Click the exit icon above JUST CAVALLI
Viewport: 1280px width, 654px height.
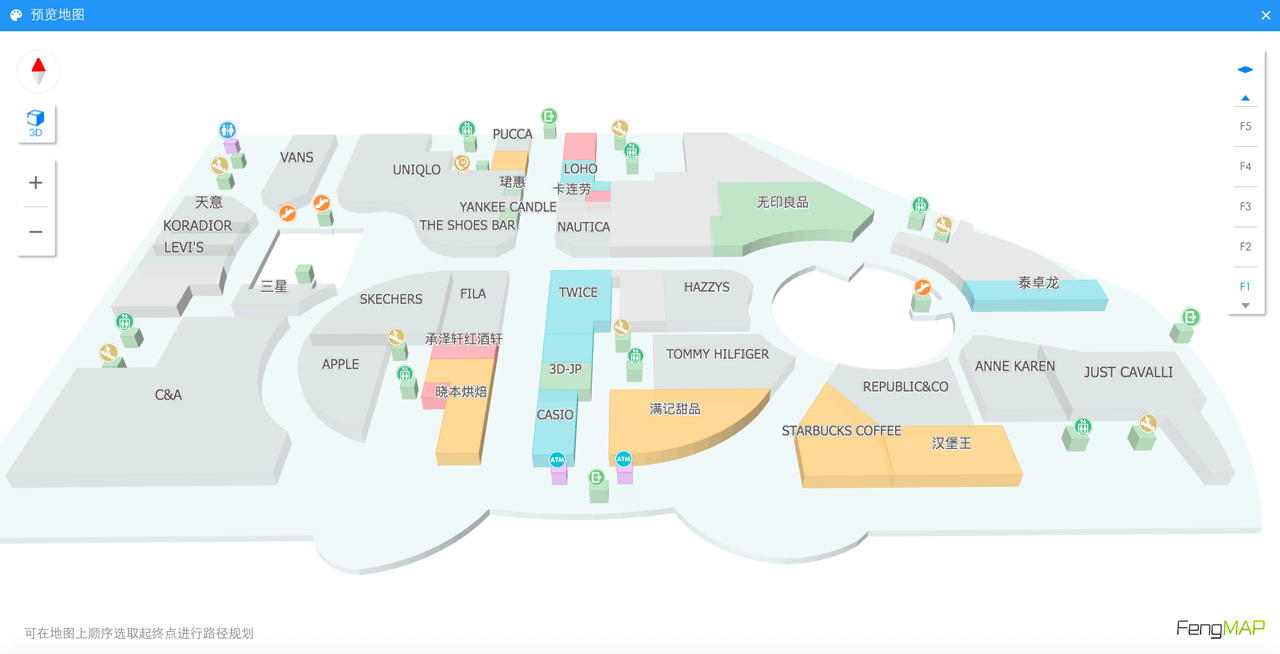point(1190,317)
